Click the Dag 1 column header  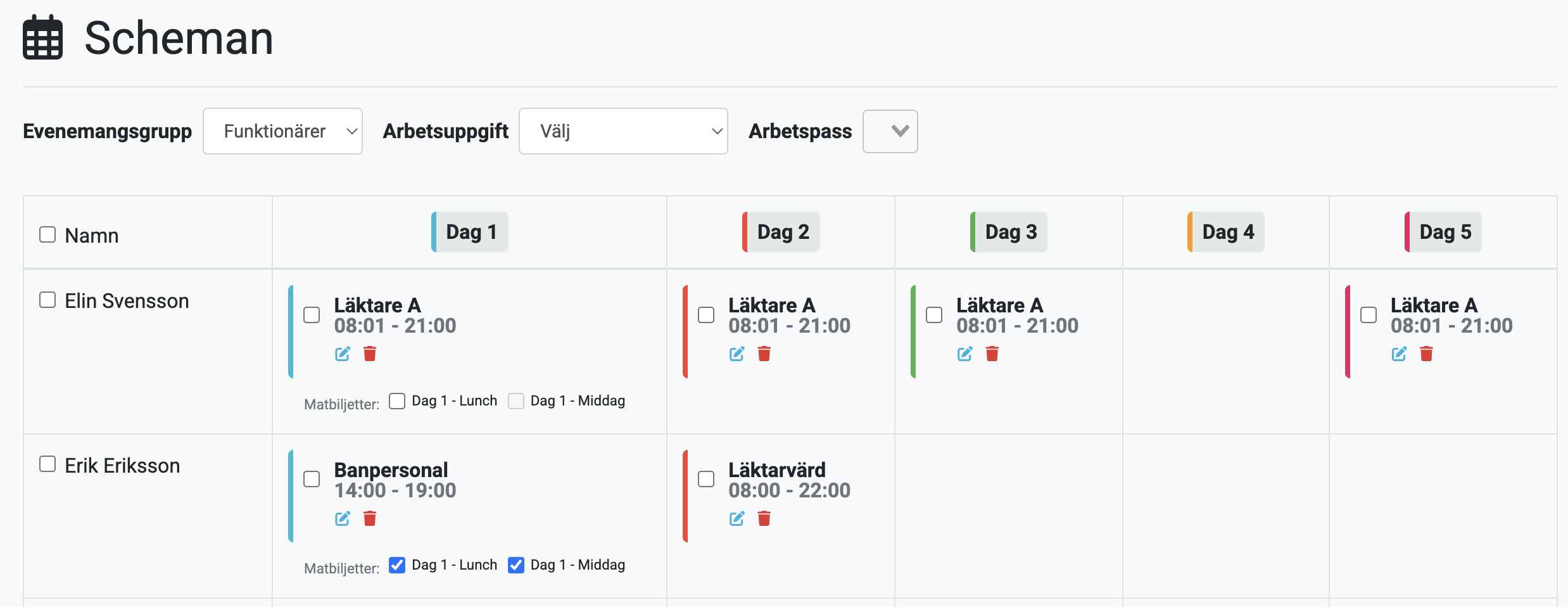pos(471,232)
